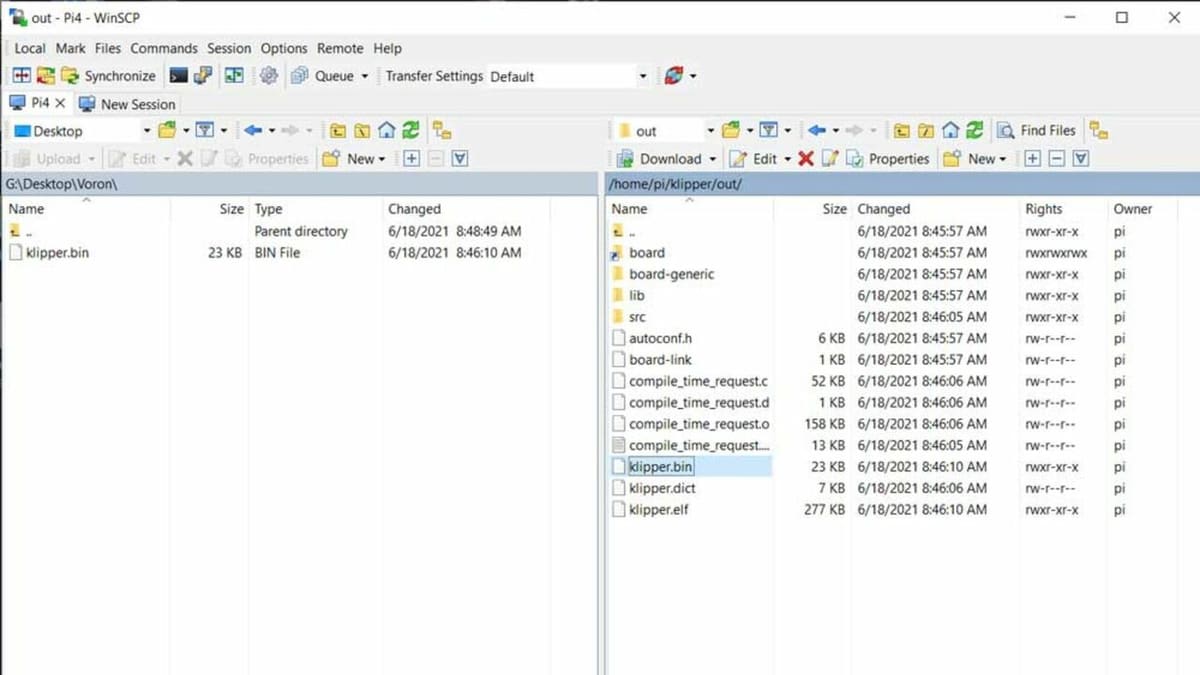Click the Download button
This screenshot has width=1200, height=675.
tap(660, 158)
